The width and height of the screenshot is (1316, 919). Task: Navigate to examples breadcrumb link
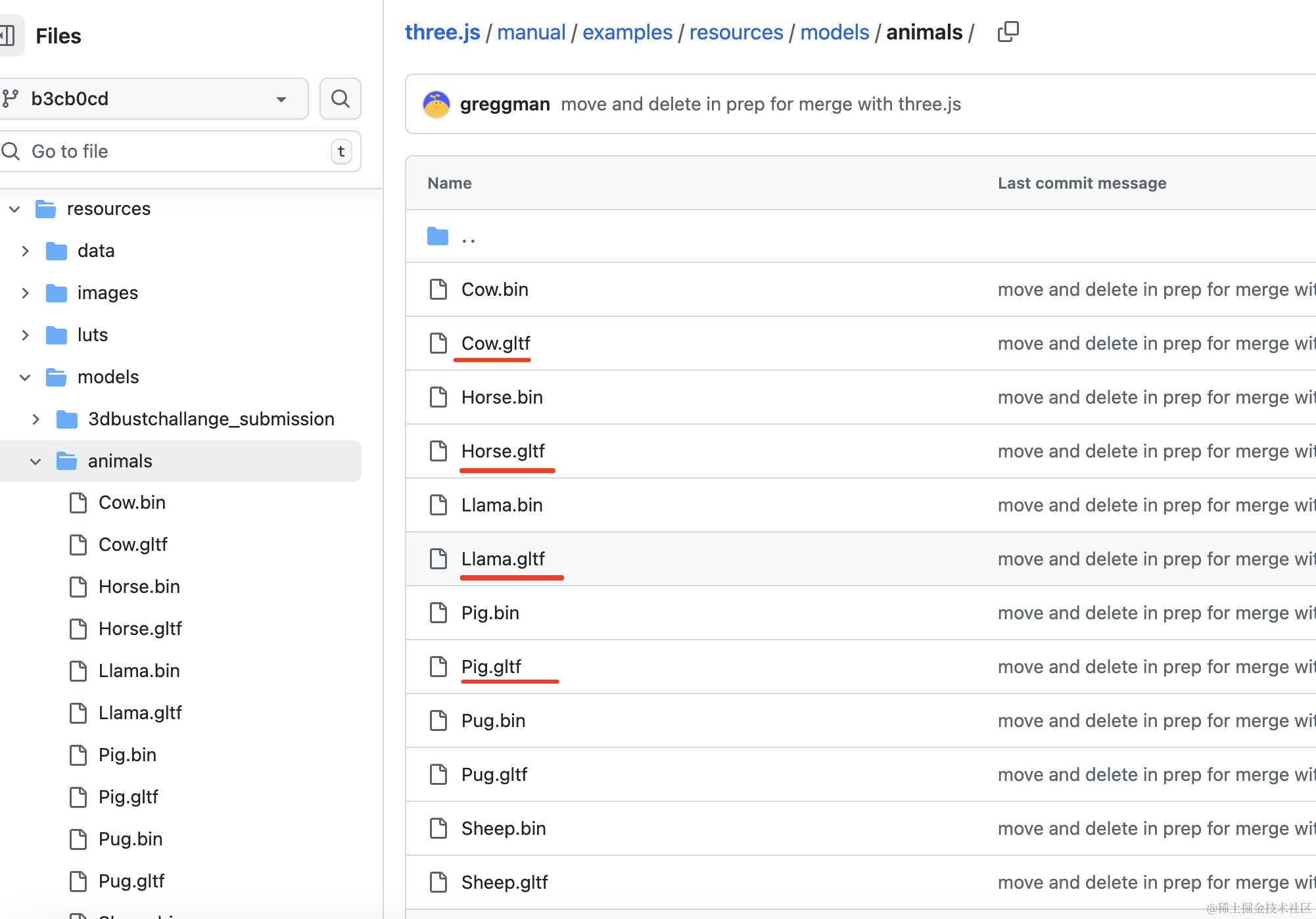click(x=627, y=32)
